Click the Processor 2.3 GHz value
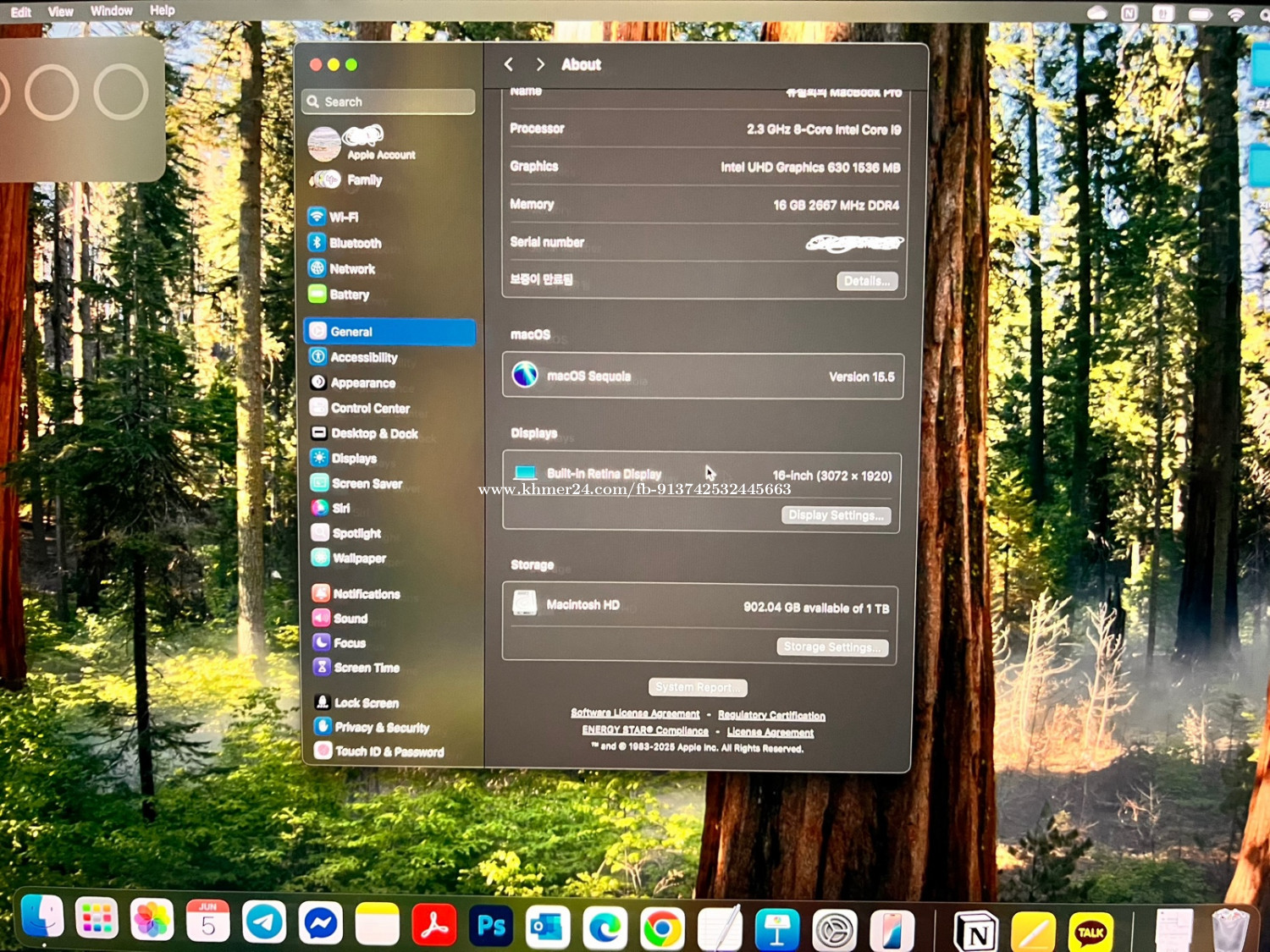This screenshot has height=952, width=1270. [x=823, y=129]
